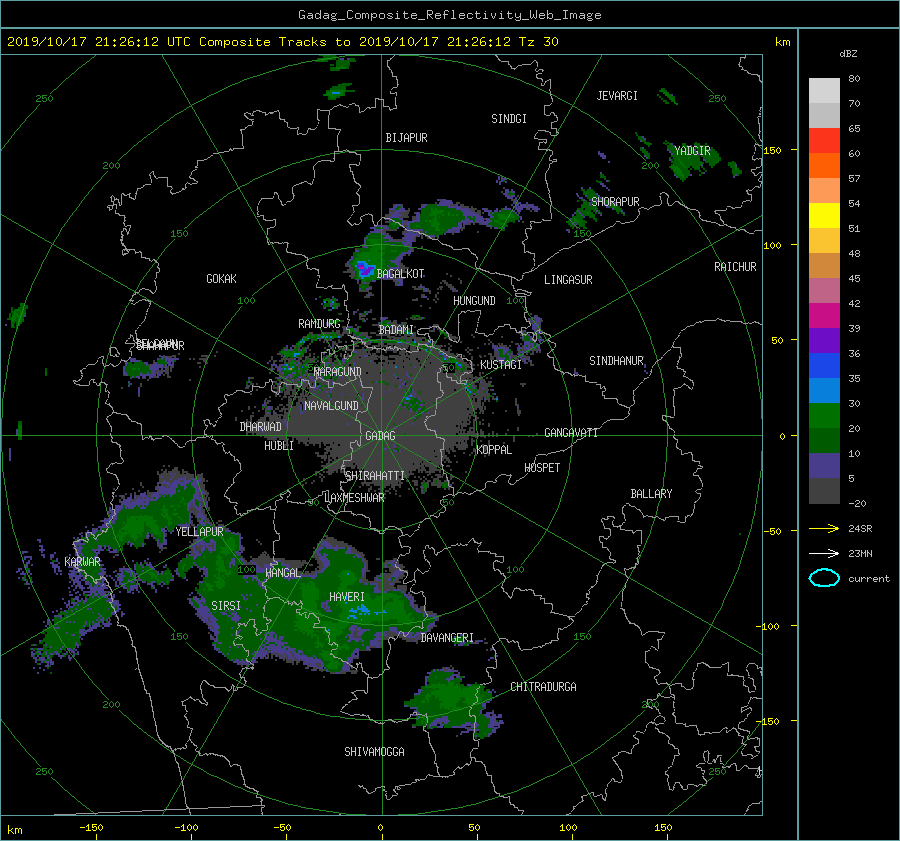
Task: Pick the bright green swatch between 30 and 20
Action: click(824, 416)
